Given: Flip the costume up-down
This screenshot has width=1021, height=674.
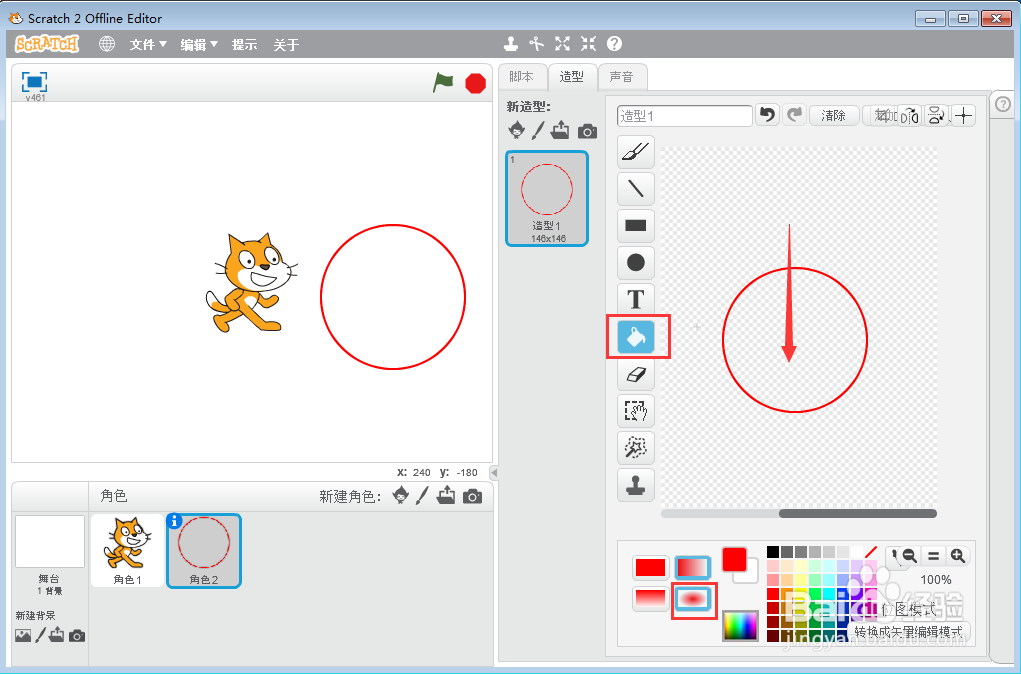Looking at the screenshot, I should click(936, 116).
